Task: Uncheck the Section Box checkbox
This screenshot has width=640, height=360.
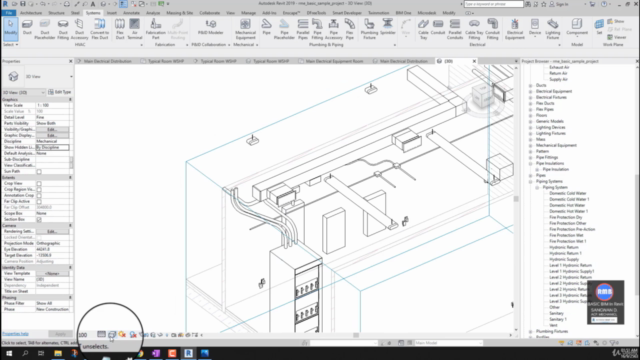Action: pyautogui.click(x=39, y=220)
